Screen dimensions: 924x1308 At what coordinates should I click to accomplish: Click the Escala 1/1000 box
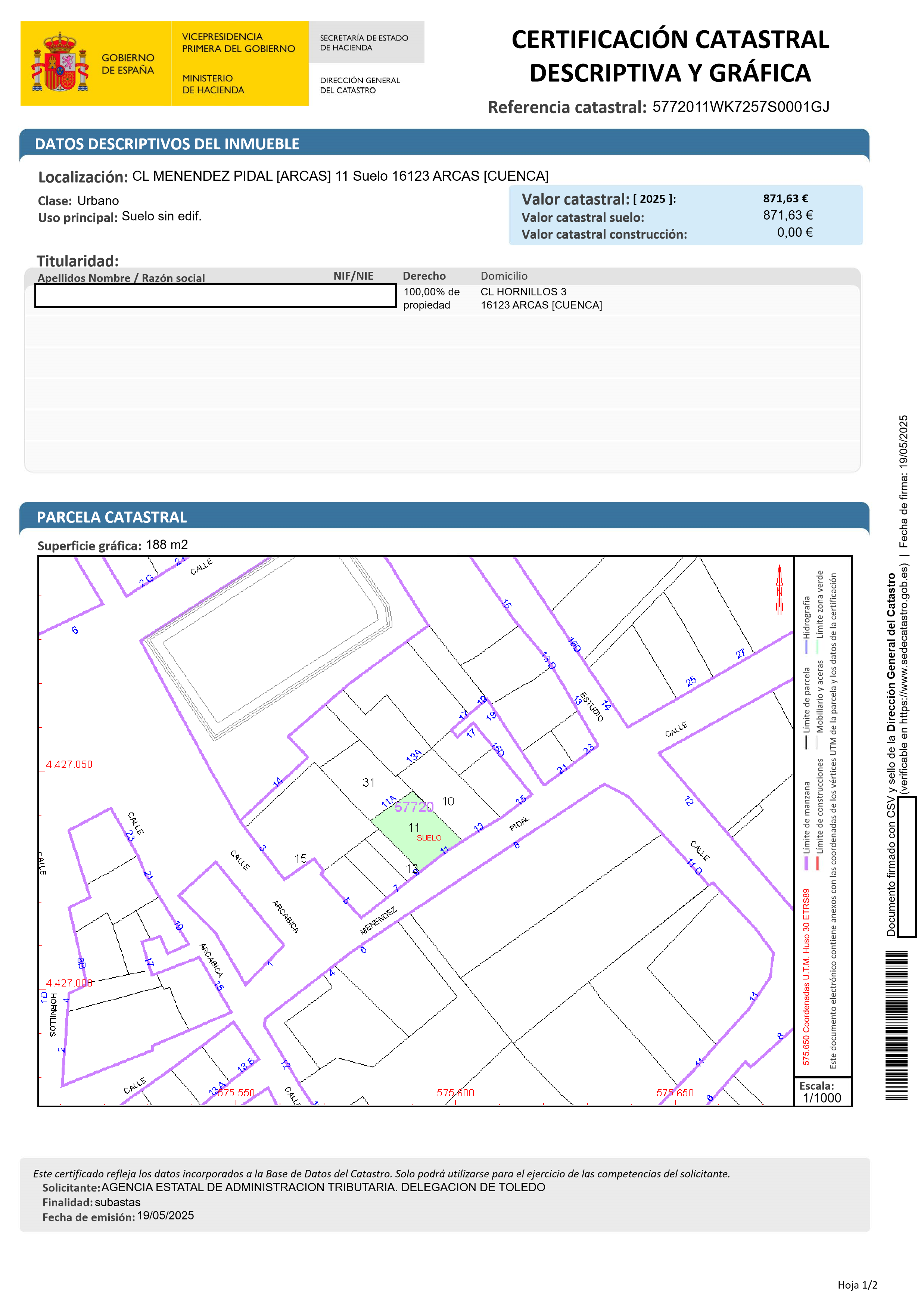(x=822, y=1092)
